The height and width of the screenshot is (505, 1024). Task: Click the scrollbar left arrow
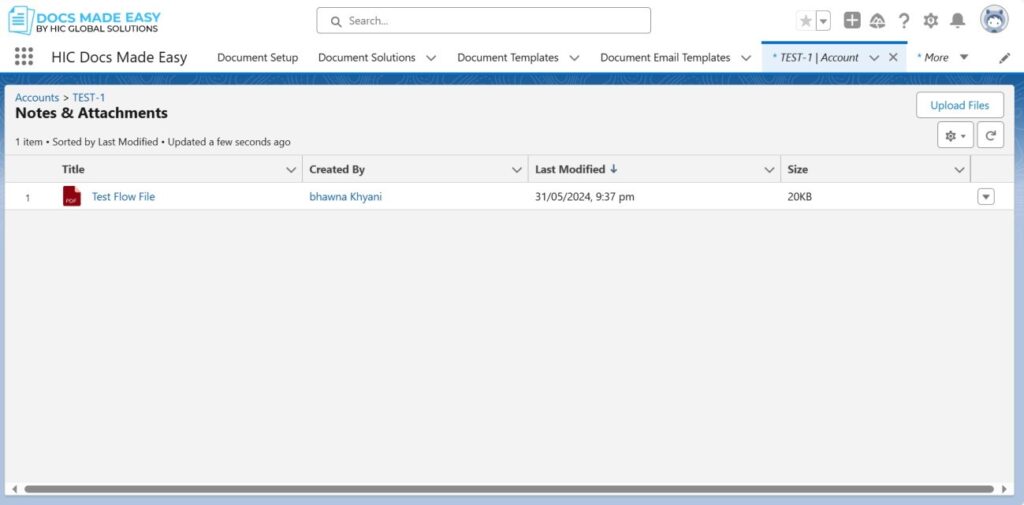(14, 489)
